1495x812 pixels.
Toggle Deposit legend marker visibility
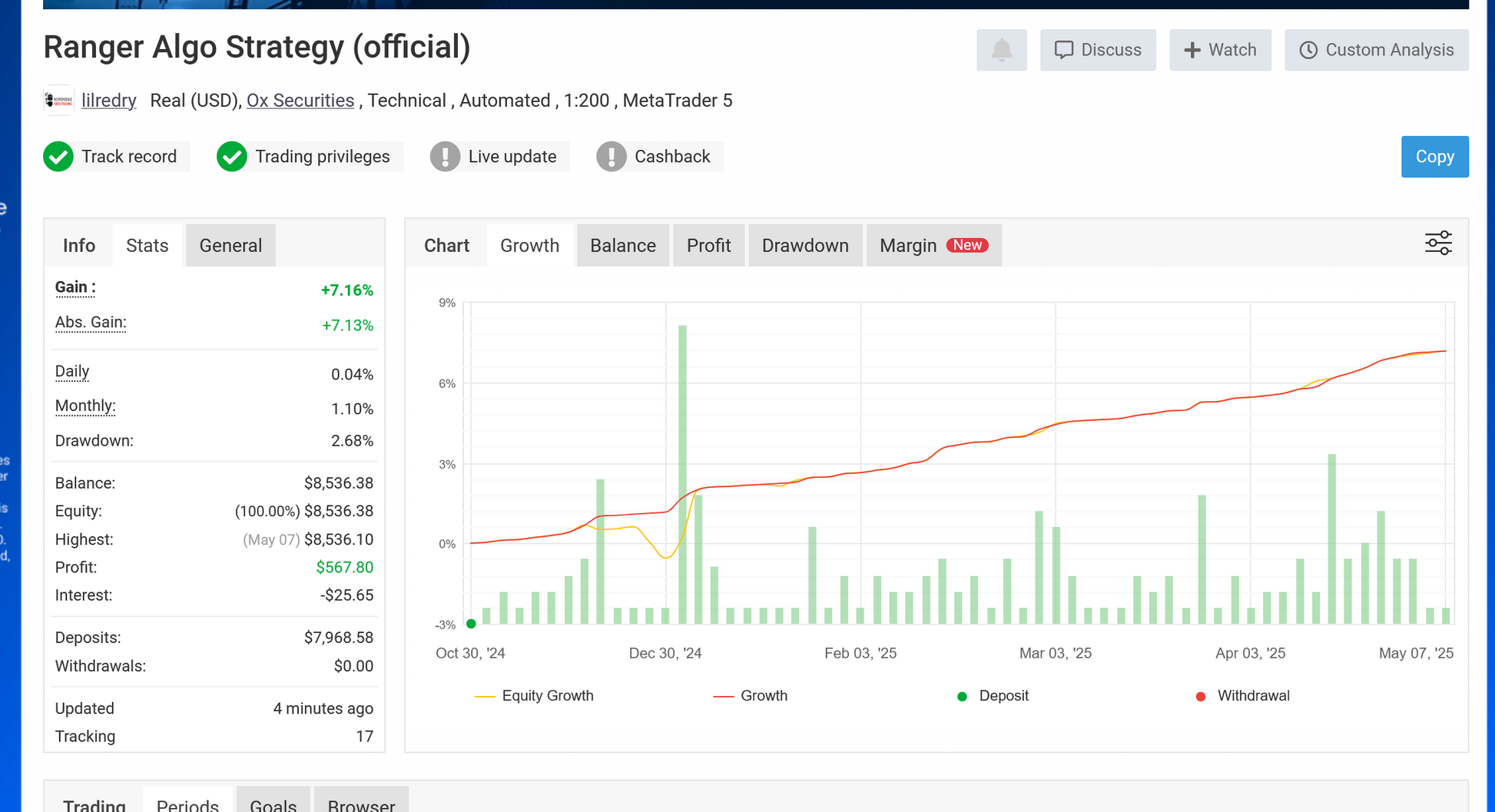point(993,696)
